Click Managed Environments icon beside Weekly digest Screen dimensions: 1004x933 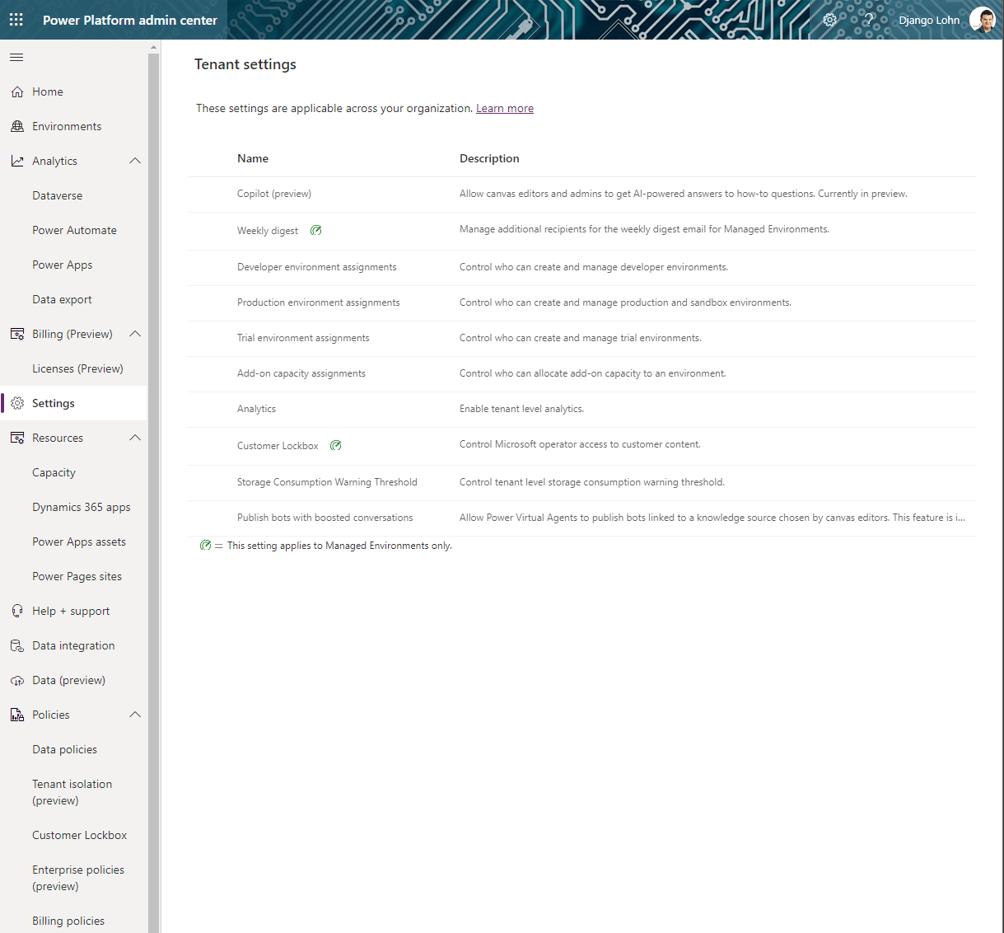tap(316, 230)
